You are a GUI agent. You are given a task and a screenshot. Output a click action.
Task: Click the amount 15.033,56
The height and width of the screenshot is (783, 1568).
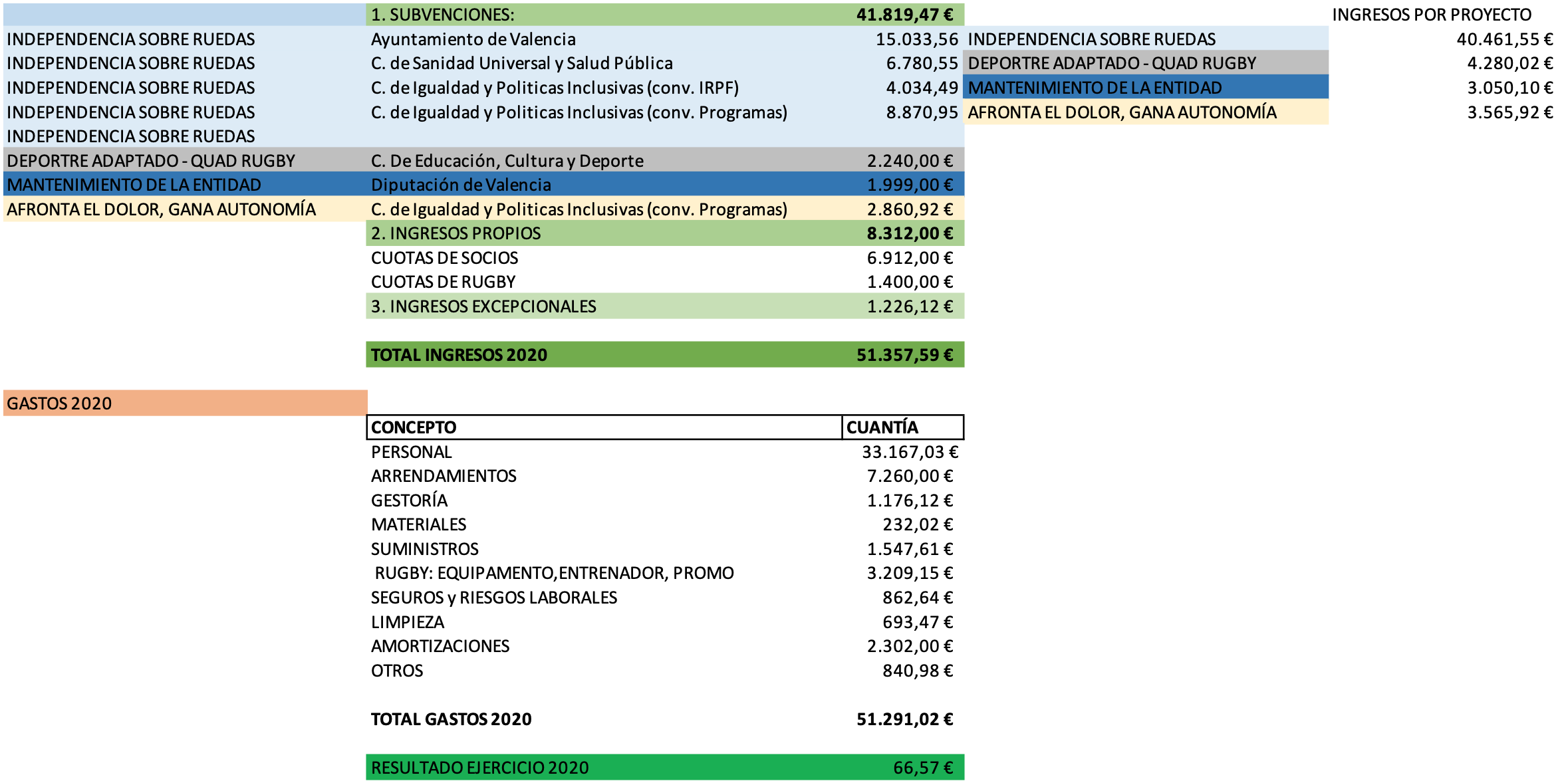pos(916,39)
